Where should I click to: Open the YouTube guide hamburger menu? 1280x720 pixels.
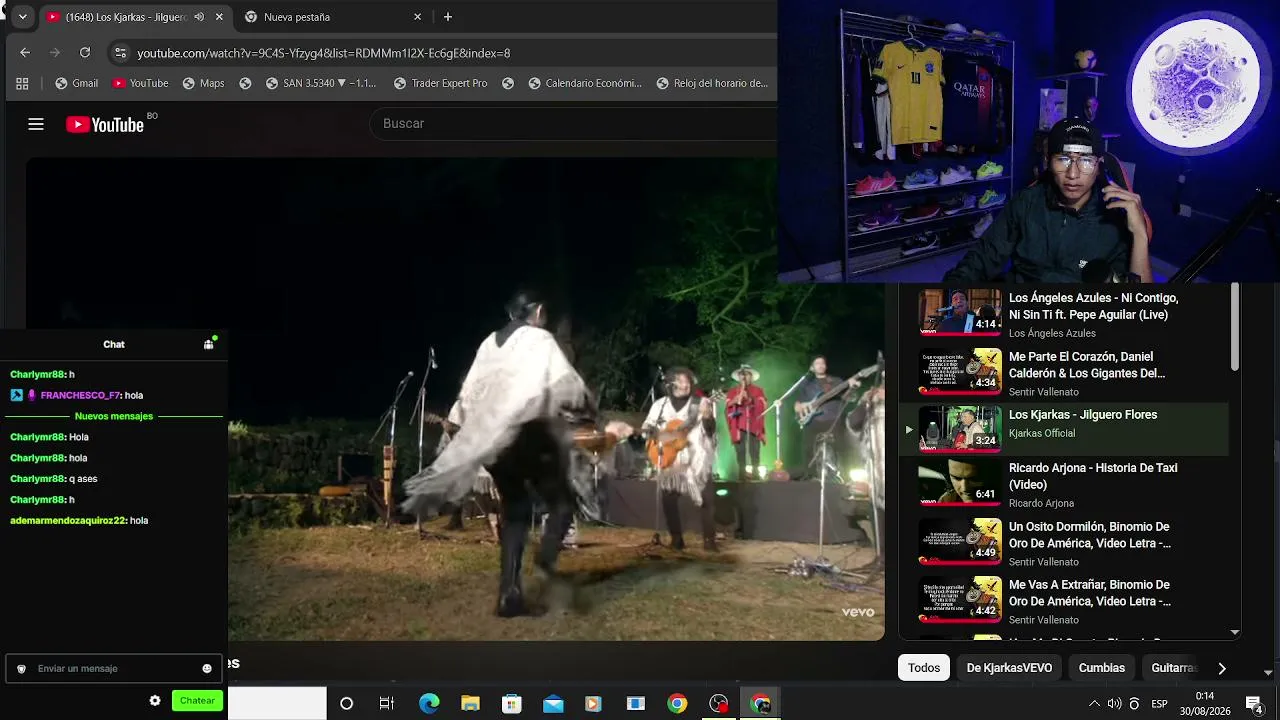click(x=36, y=124)
